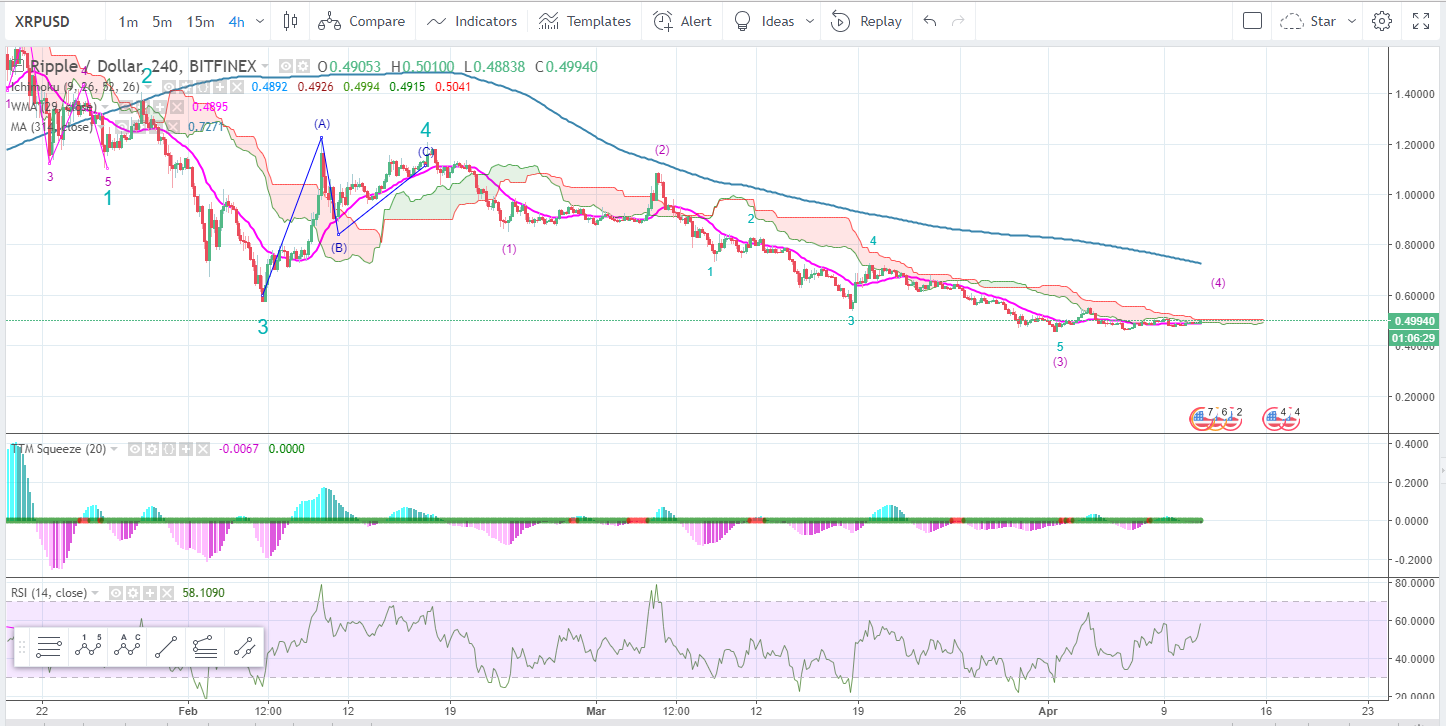The height and width of the screenshot is (726, 1446).
Task: Click the Compare symbol button
Action: tap(364, 21)
